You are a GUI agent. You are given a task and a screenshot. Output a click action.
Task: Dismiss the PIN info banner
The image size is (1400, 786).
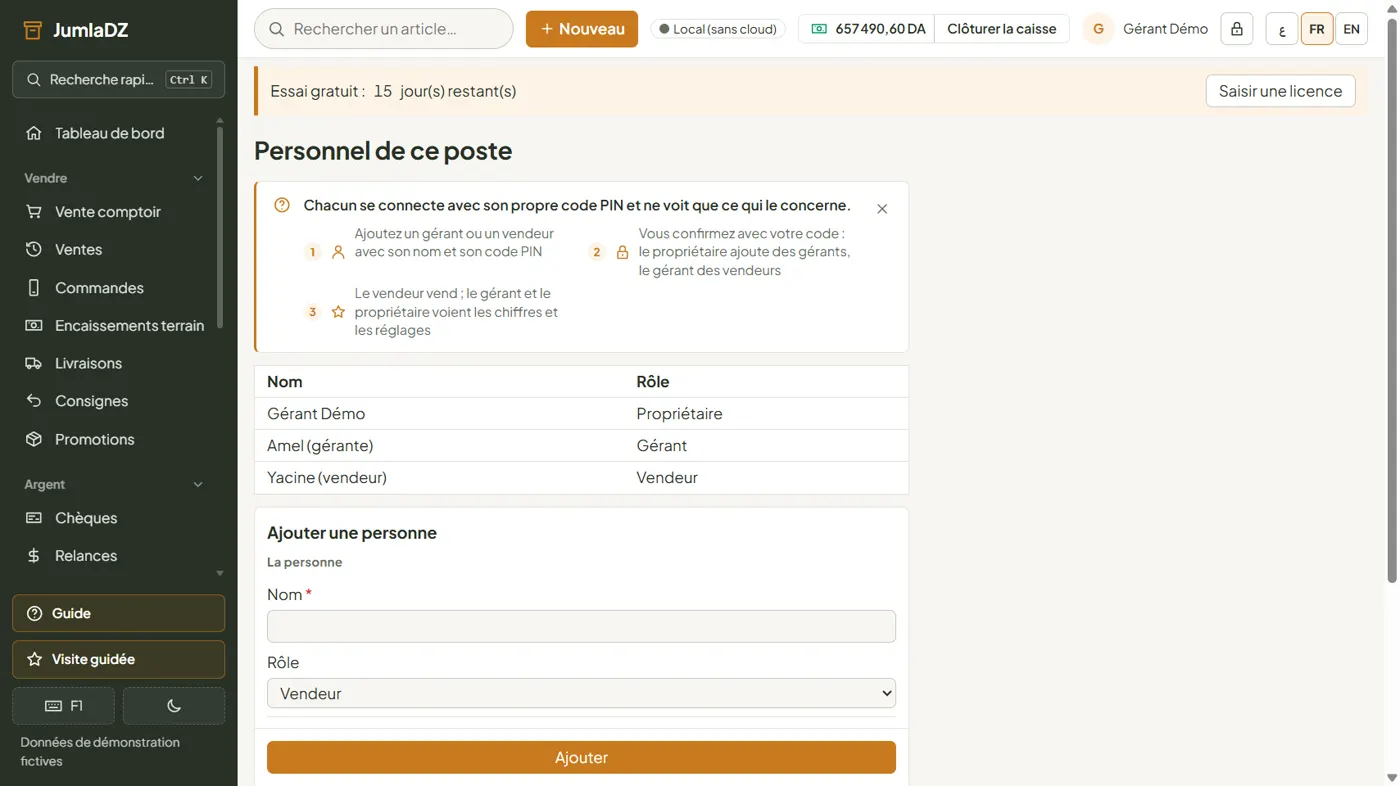point(882,209)
